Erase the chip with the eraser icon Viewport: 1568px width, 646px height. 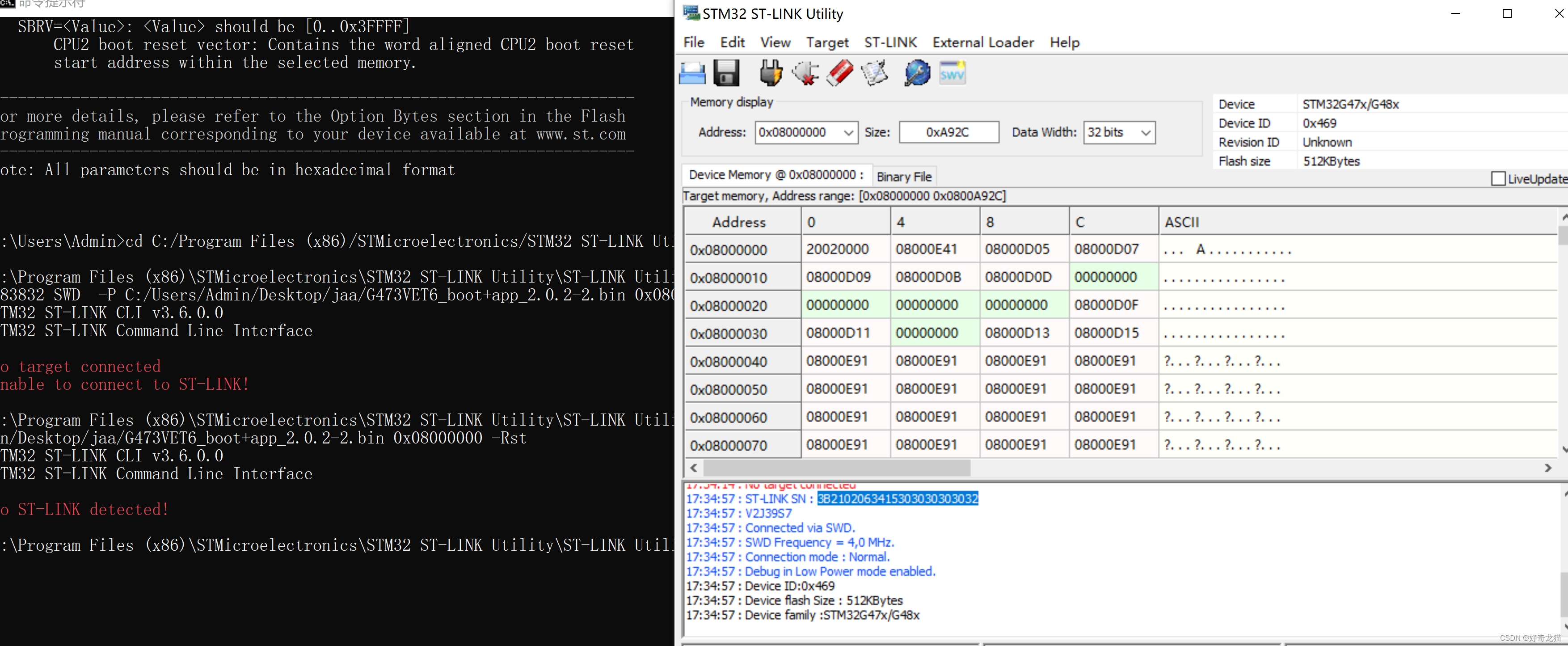(x=840, y=72)
